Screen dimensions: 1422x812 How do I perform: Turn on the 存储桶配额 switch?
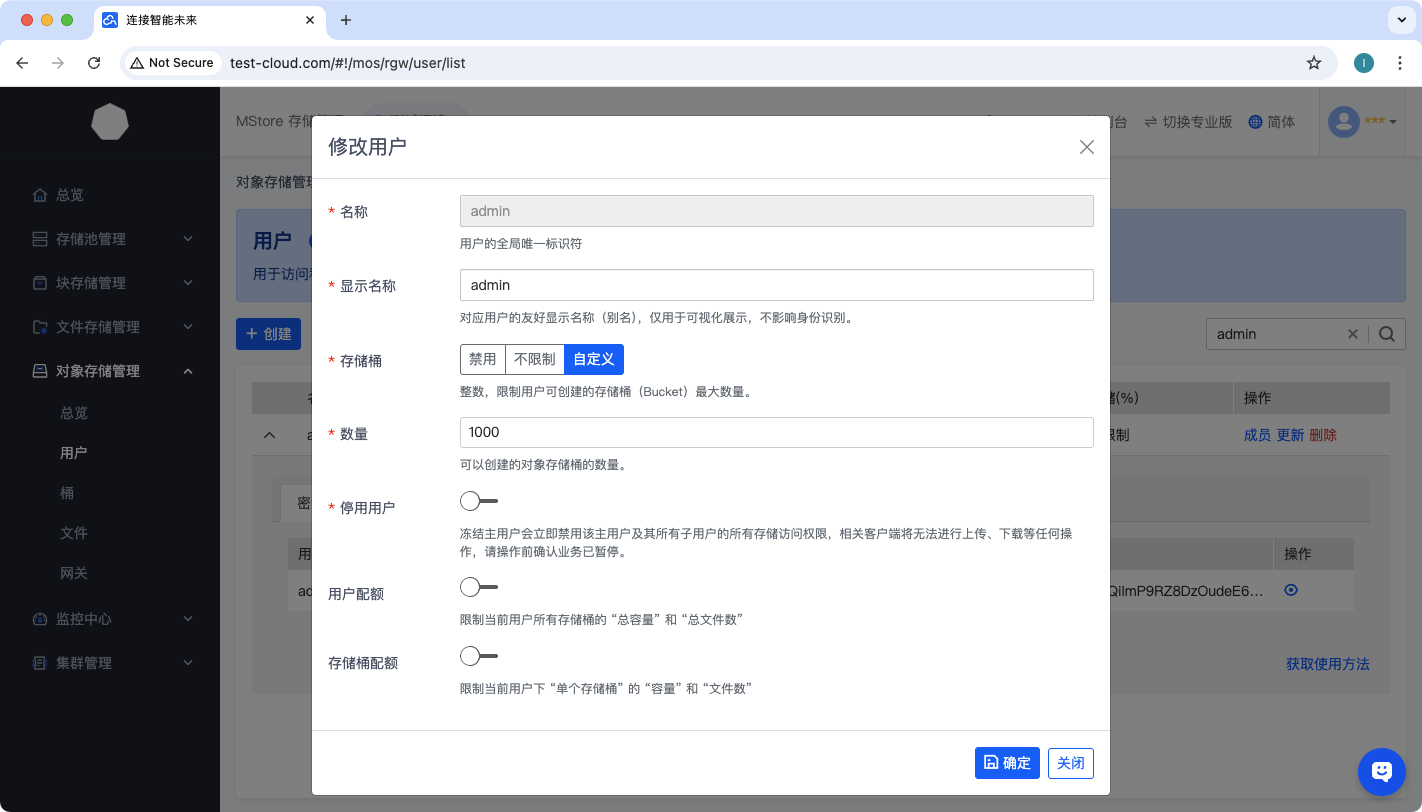479,656
